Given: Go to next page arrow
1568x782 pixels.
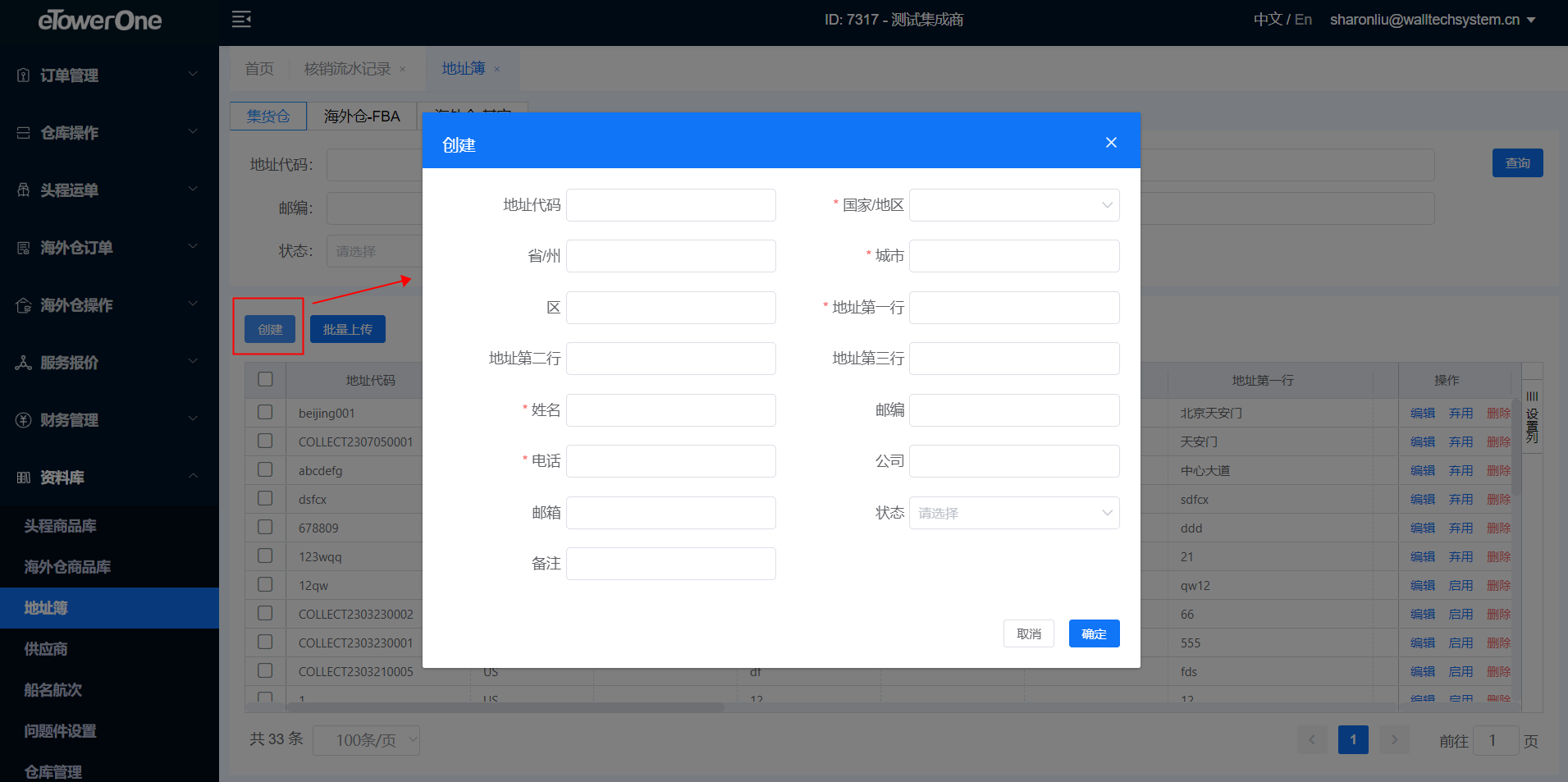Looking at the screenshot, I should 1394,740.
